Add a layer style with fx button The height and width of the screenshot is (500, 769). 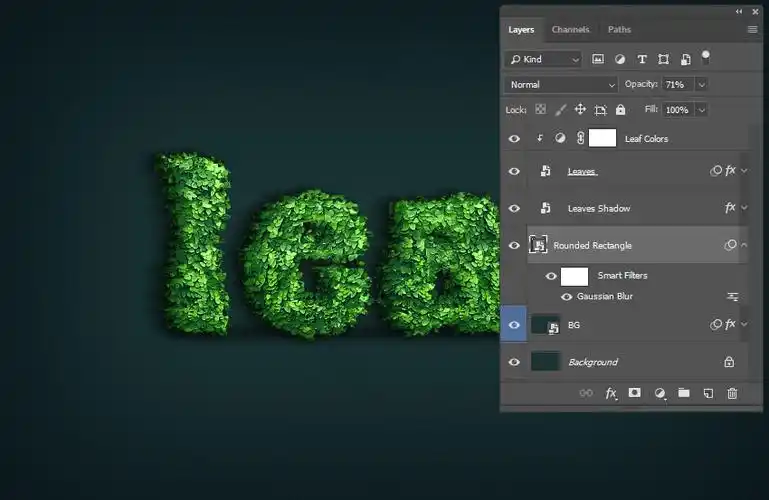[x=611, y=394]
